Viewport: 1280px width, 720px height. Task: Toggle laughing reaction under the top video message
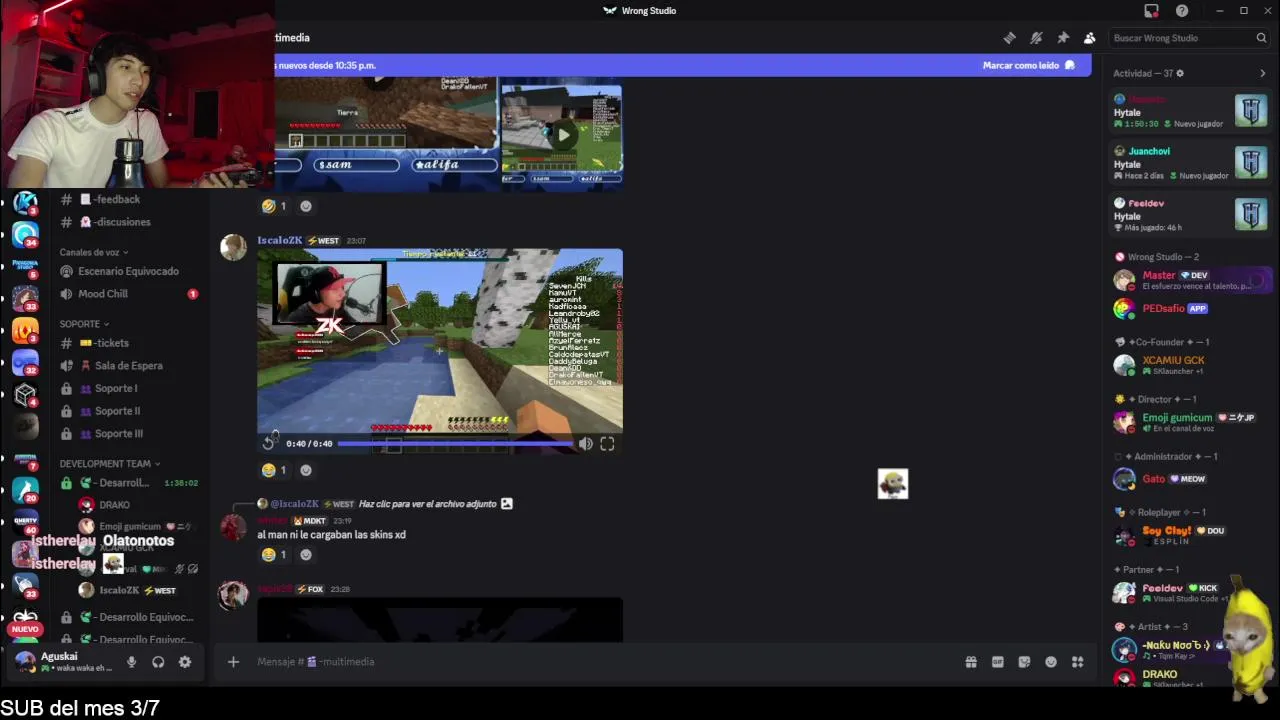pyautogui.click(x=274, y=206)
